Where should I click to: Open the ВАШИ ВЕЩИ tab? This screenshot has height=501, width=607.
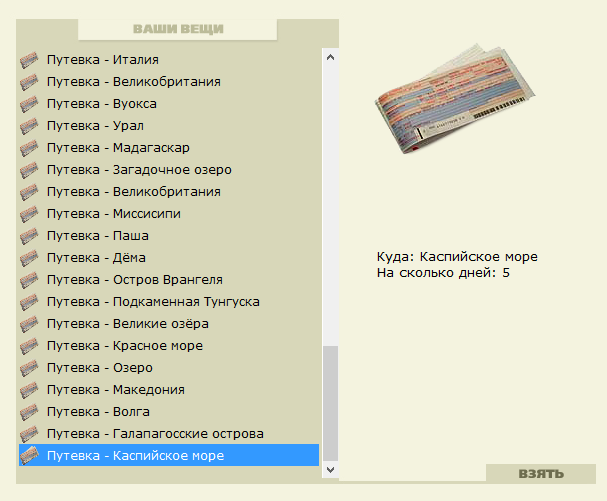point(178,29)
